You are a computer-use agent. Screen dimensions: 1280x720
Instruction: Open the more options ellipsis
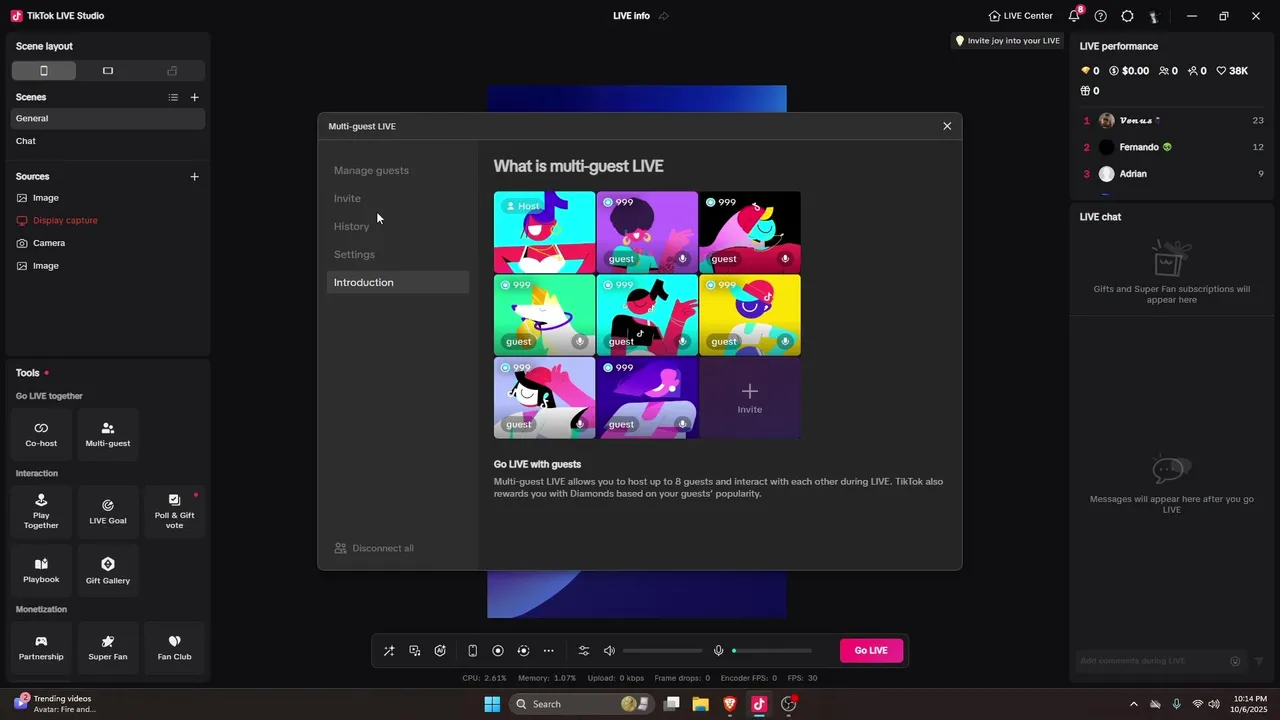coord(549,651)
